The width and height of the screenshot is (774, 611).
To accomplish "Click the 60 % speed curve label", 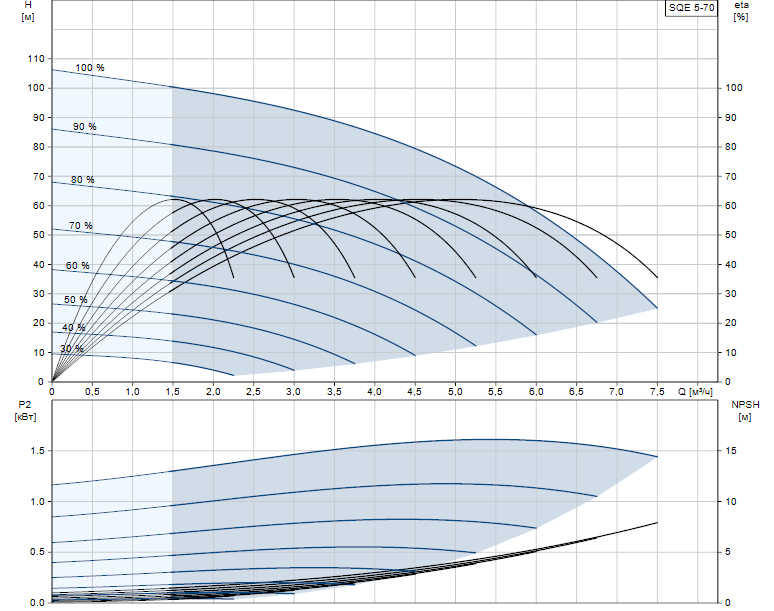I will point(77,266).
